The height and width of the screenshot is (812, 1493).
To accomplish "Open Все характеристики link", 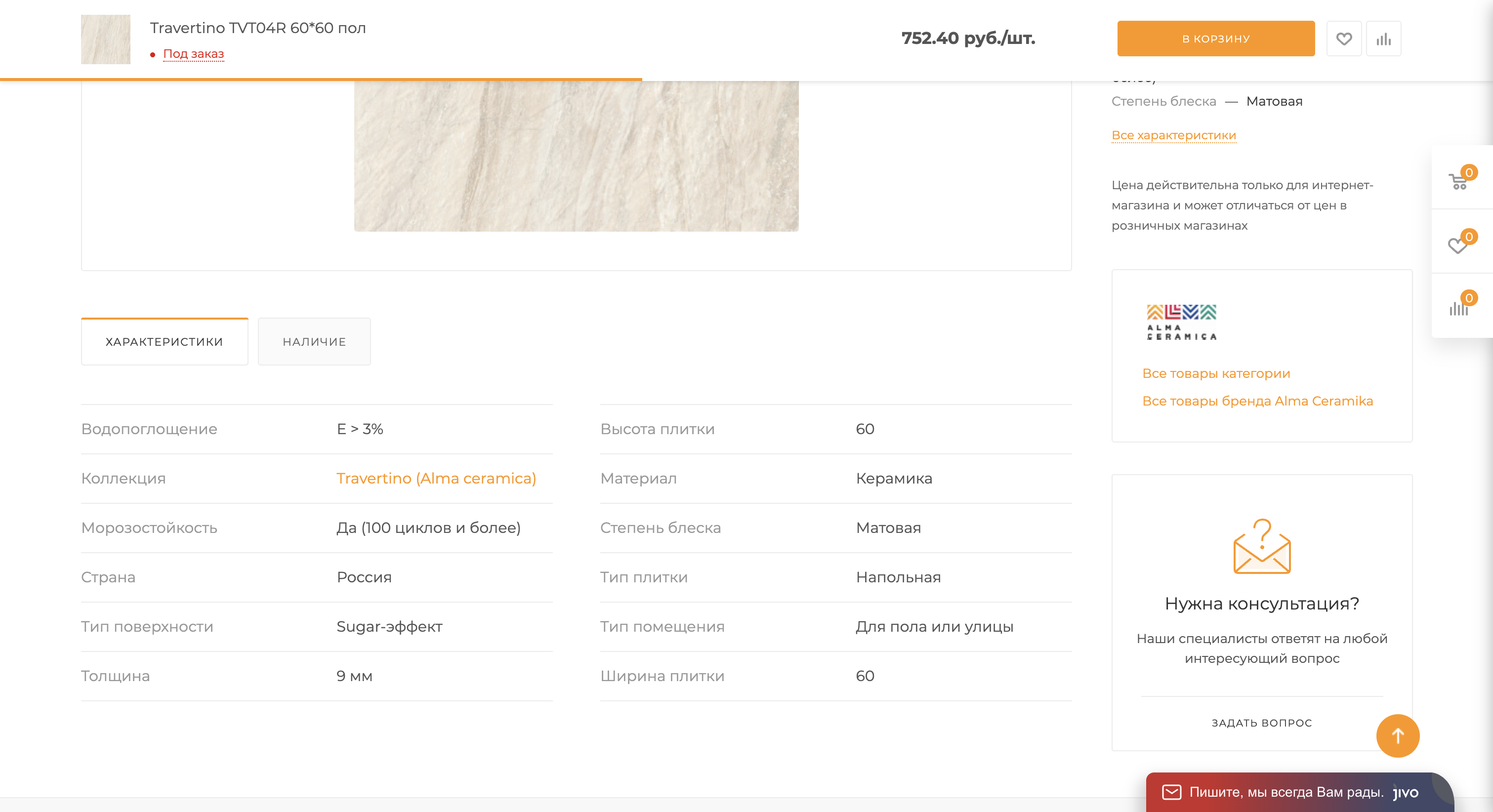I will tap(1174, 135).
